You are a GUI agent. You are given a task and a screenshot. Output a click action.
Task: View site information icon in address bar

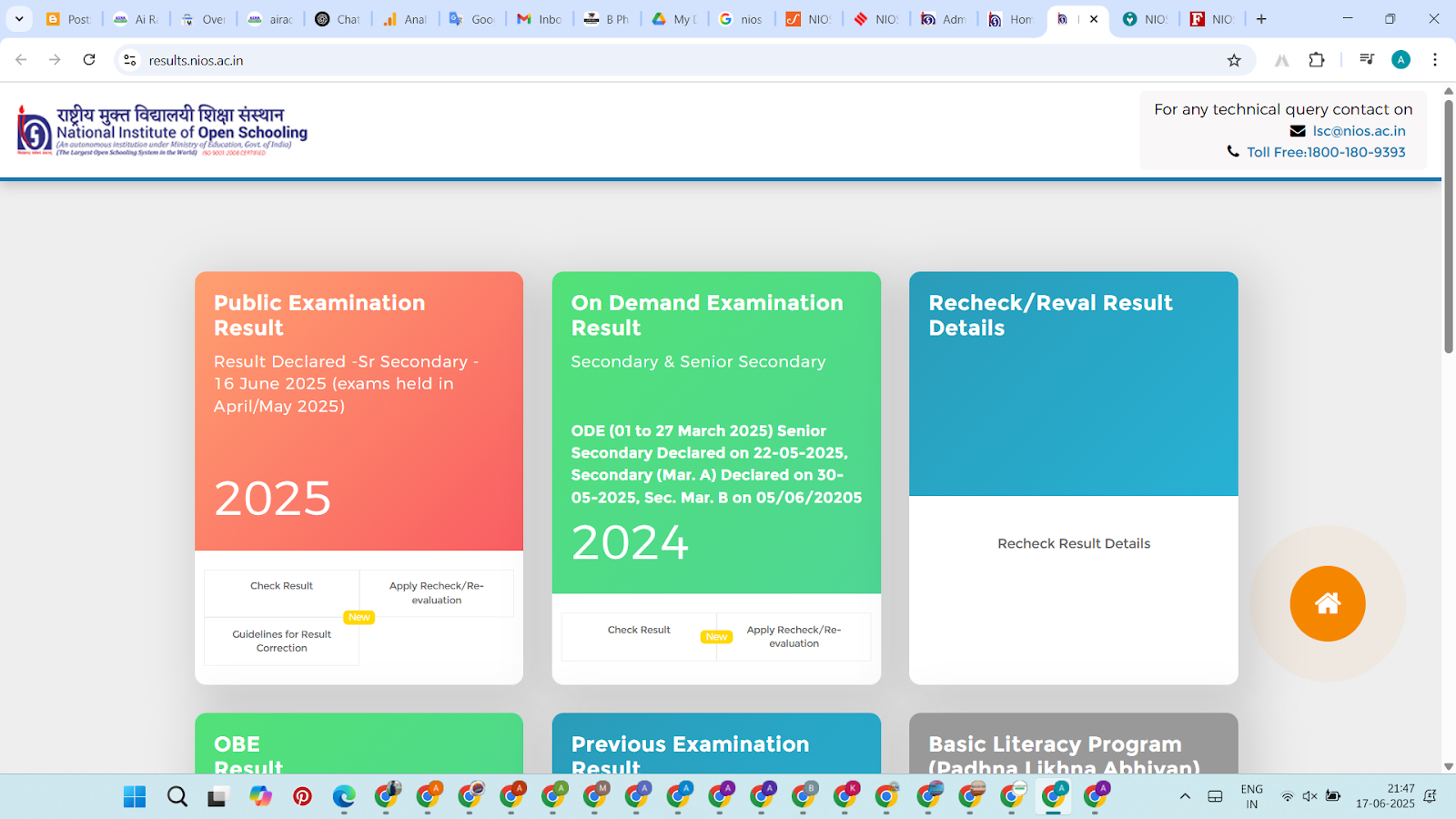tap(130, 60)
